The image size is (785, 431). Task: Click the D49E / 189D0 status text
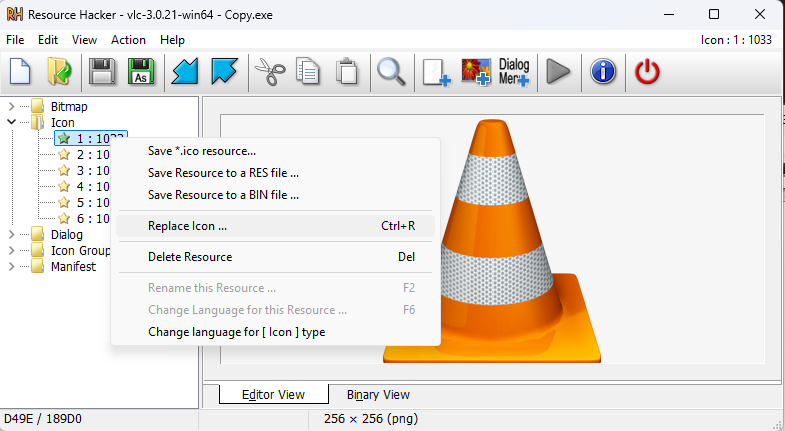click(x=43, y=418)
